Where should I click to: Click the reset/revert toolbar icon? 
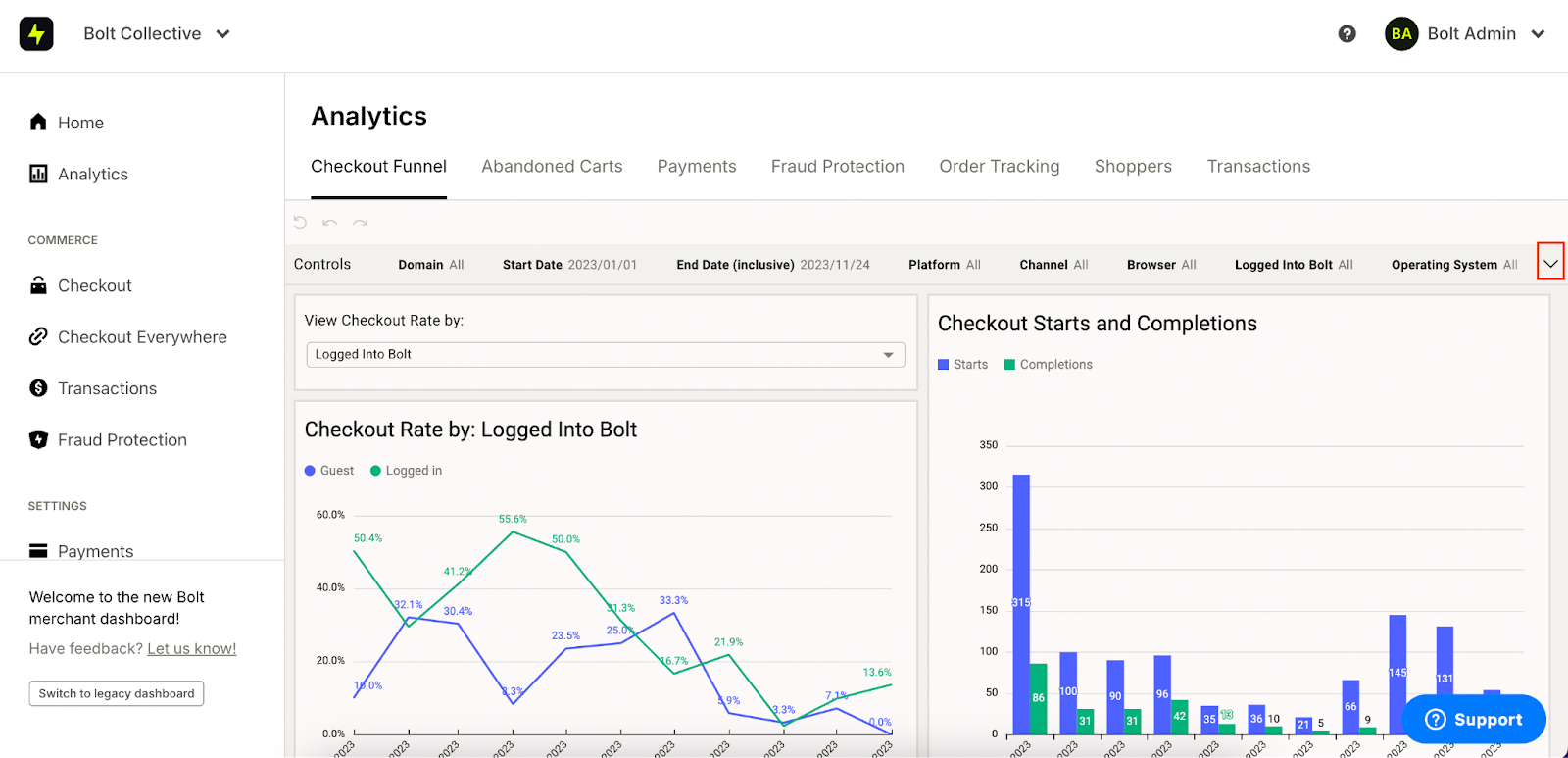(x=300, y=223)
